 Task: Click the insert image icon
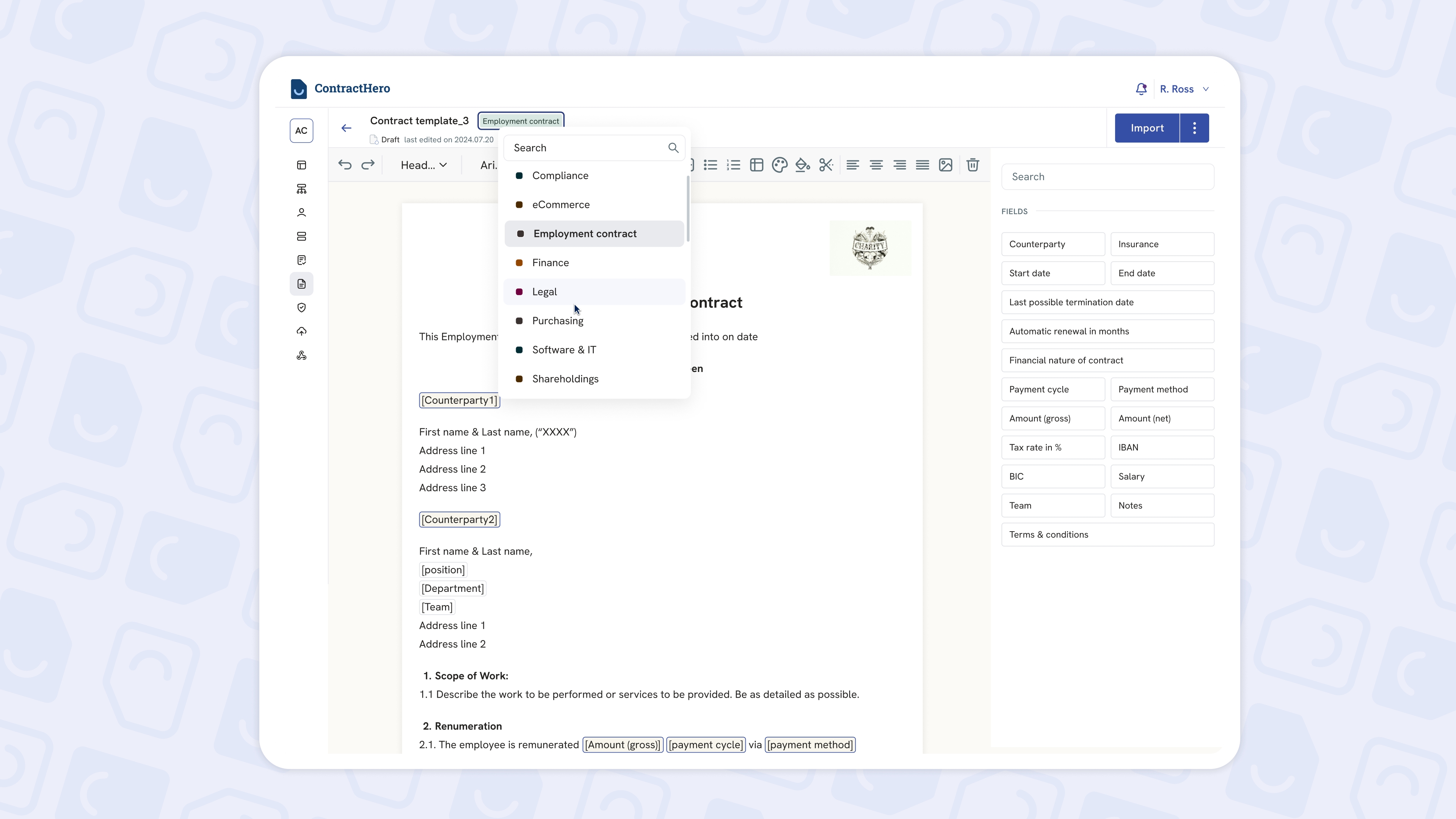click(946, 165)
